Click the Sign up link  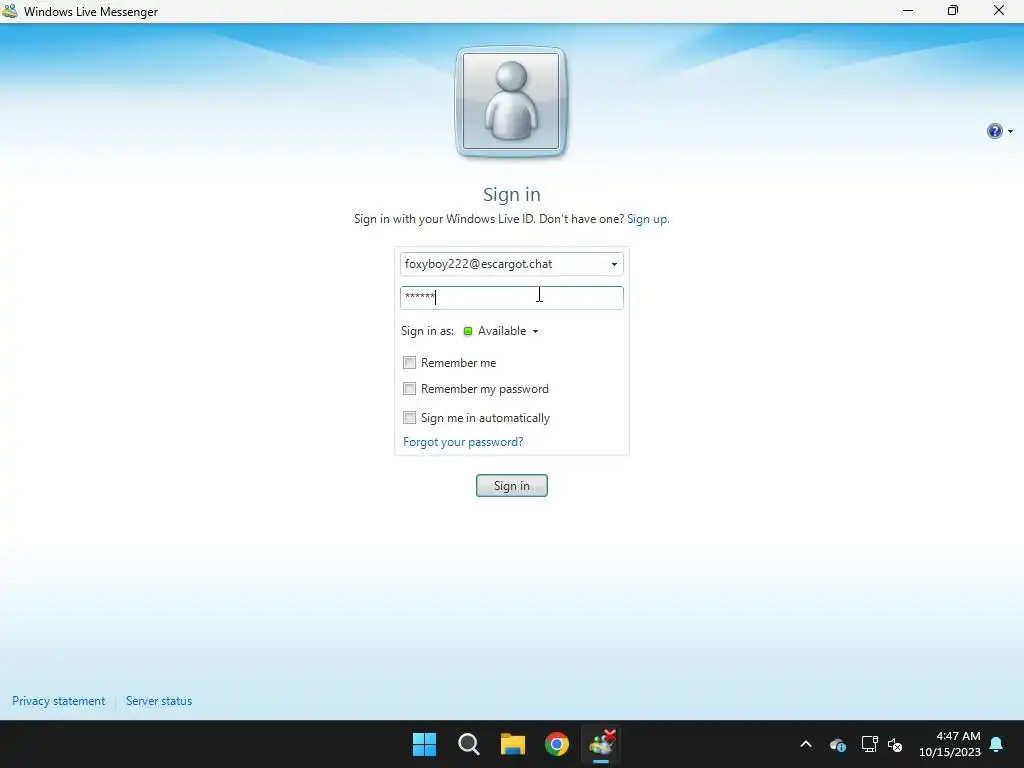[x=648, y=219]
